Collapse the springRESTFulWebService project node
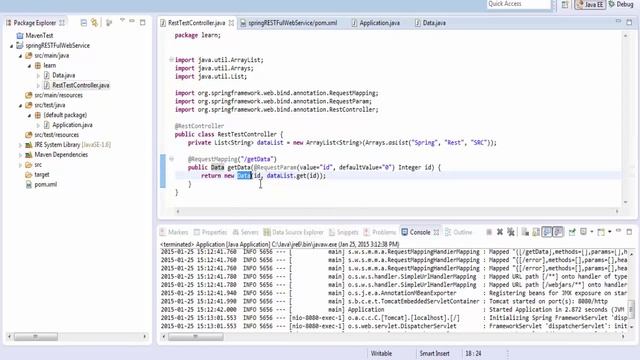 coord(11,46)
